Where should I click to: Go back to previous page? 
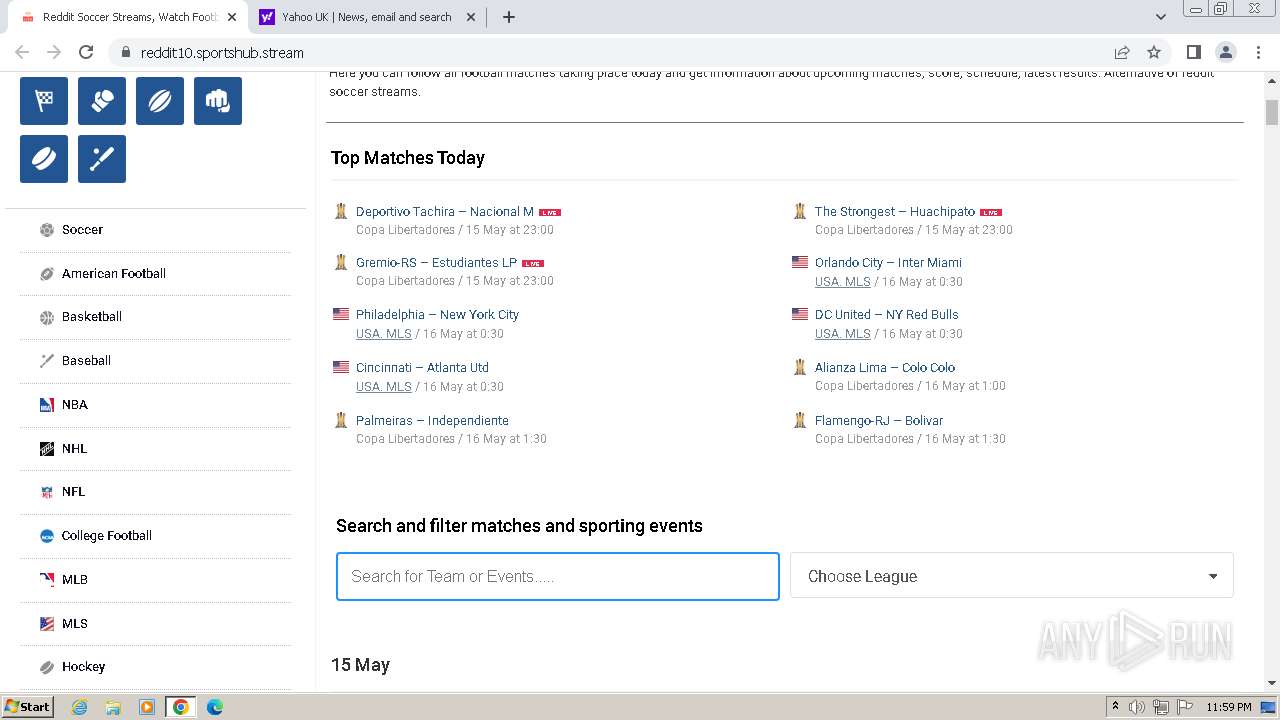point(22,53)
